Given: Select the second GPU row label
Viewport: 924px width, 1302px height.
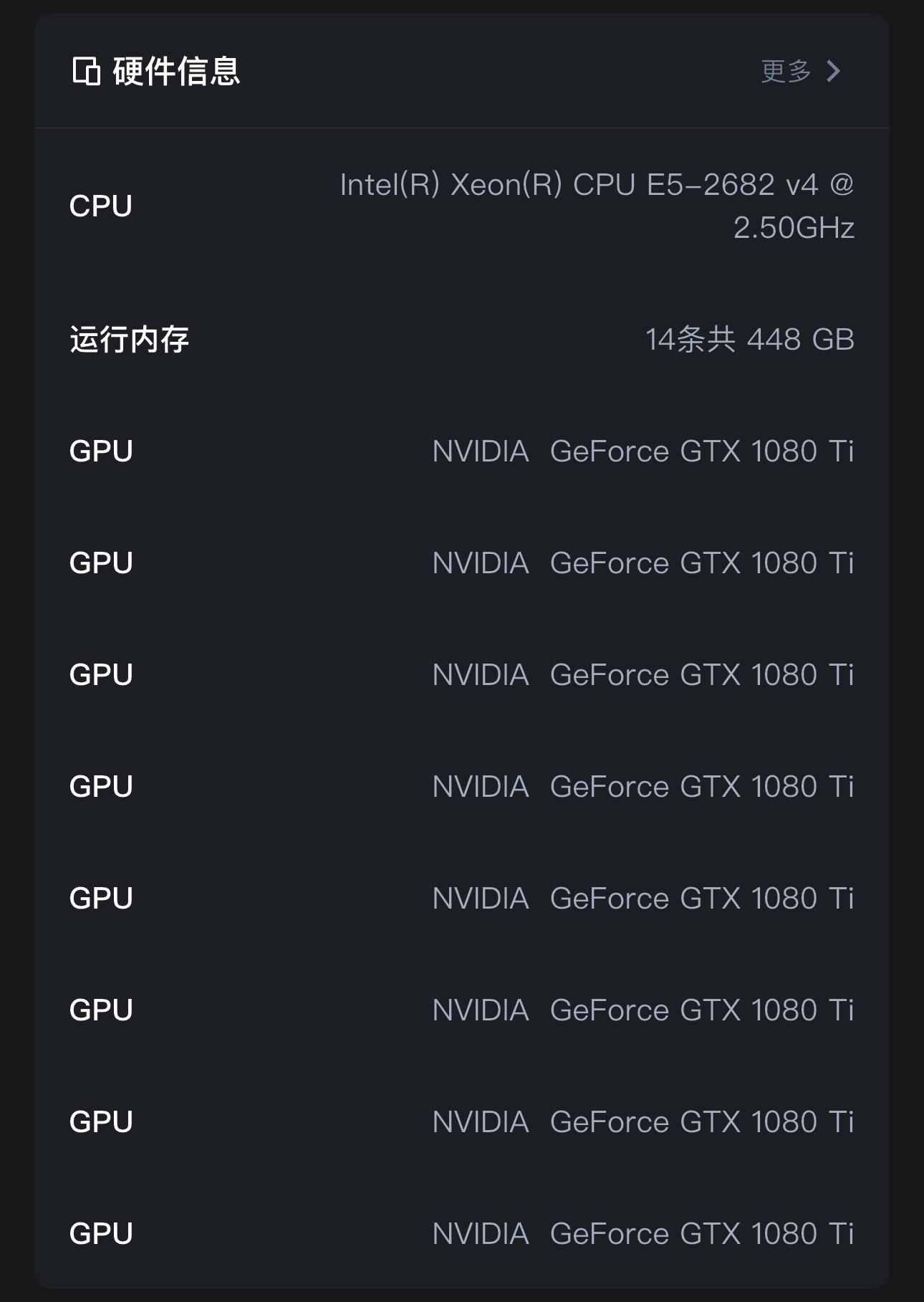Looking at the screenshot, I should pyautogui.click(x=101, y=563).
